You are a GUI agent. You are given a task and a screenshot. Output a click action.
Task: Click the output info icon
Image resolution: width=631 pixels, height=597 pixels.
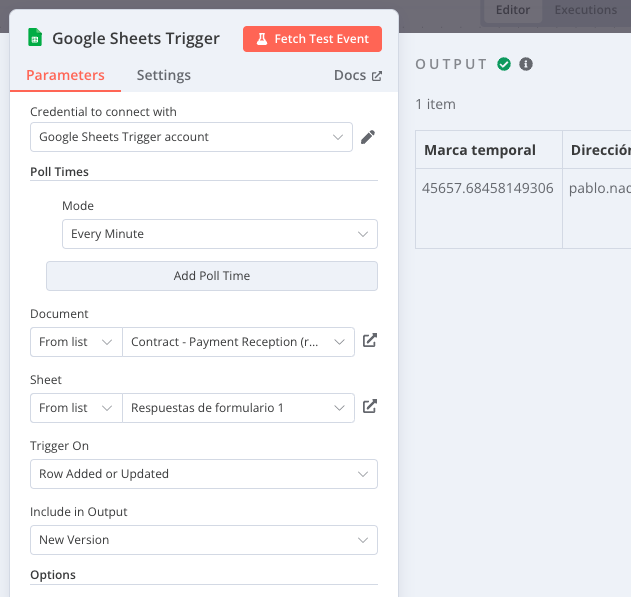pyautogui.click(x=526, y=64)
